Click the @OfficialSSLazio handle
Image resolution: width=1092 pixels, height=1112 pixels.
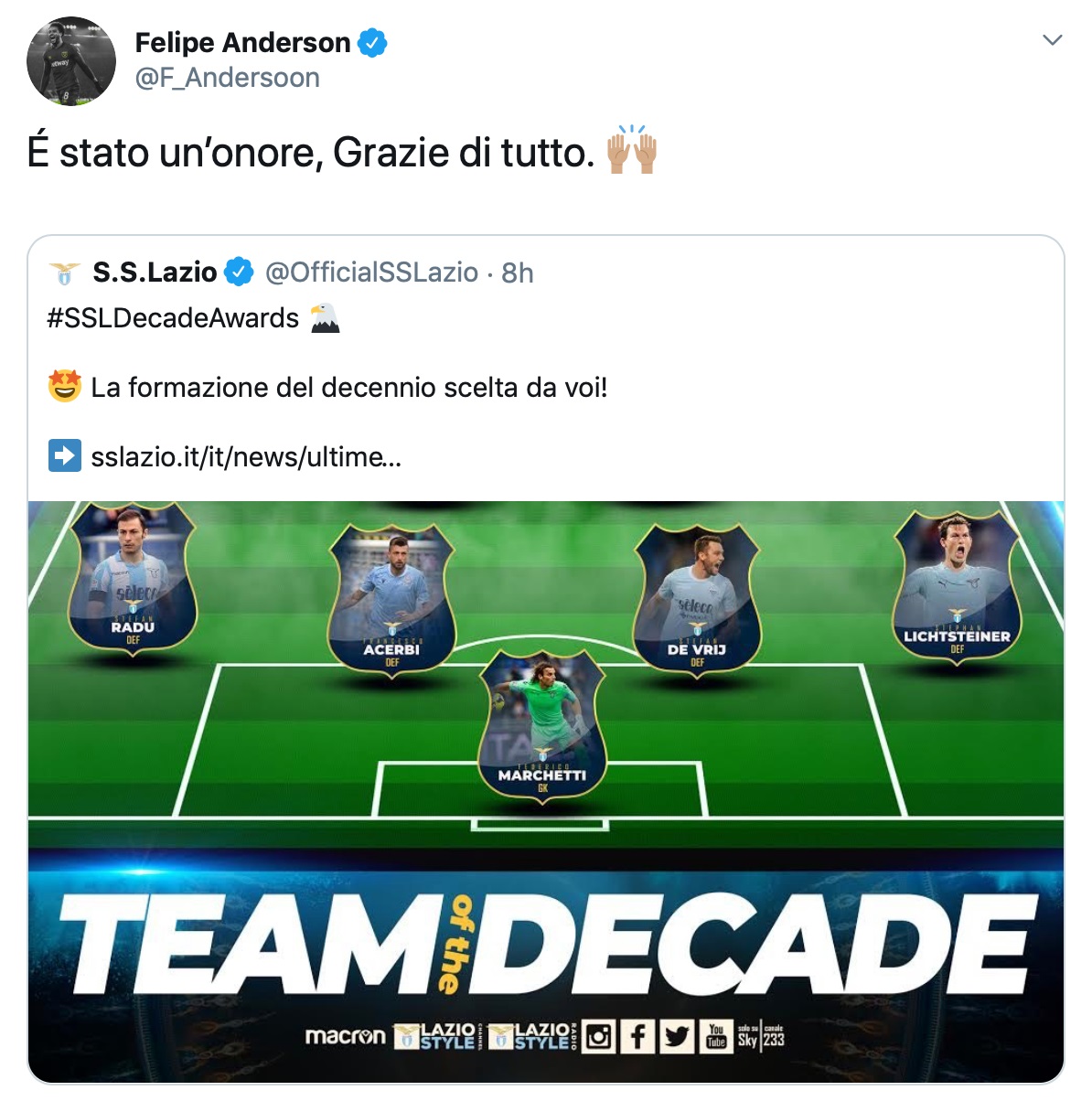click(371, 273)
